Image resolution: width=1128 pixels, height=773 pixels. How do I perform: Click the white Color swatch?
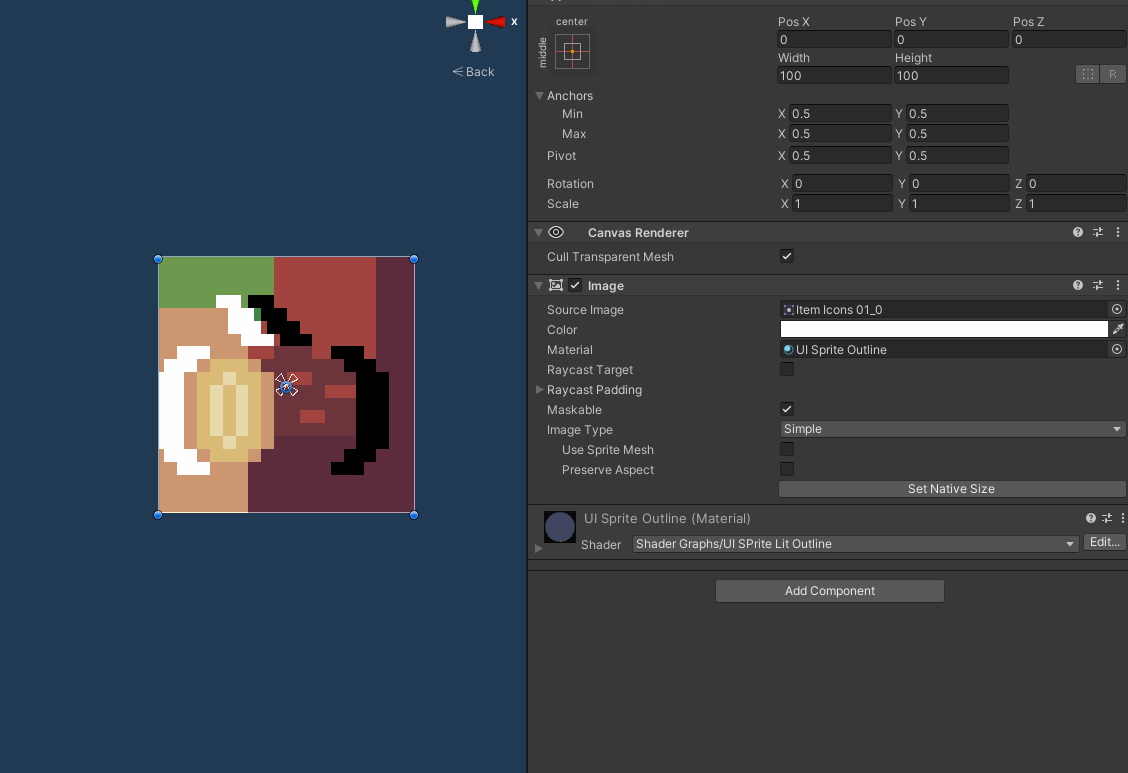[x=940, y=329]
